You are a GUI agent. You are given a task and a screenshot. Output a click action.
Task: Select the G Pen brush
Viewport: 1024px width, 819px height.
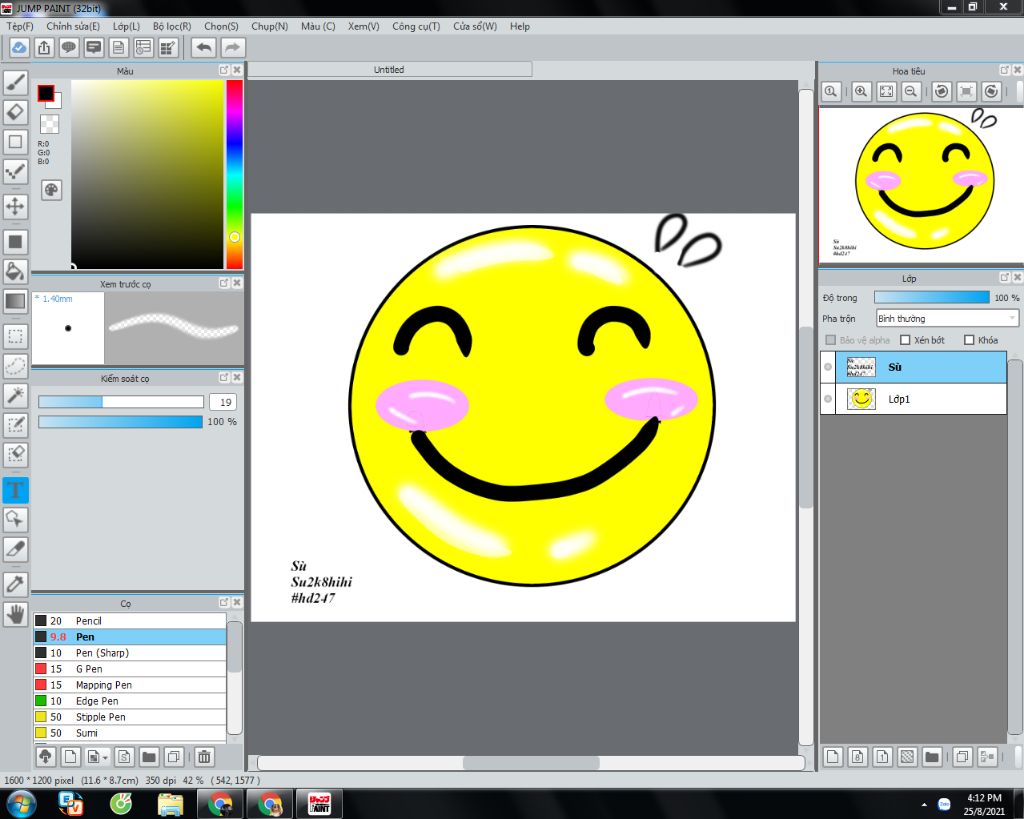coord(129,669)
